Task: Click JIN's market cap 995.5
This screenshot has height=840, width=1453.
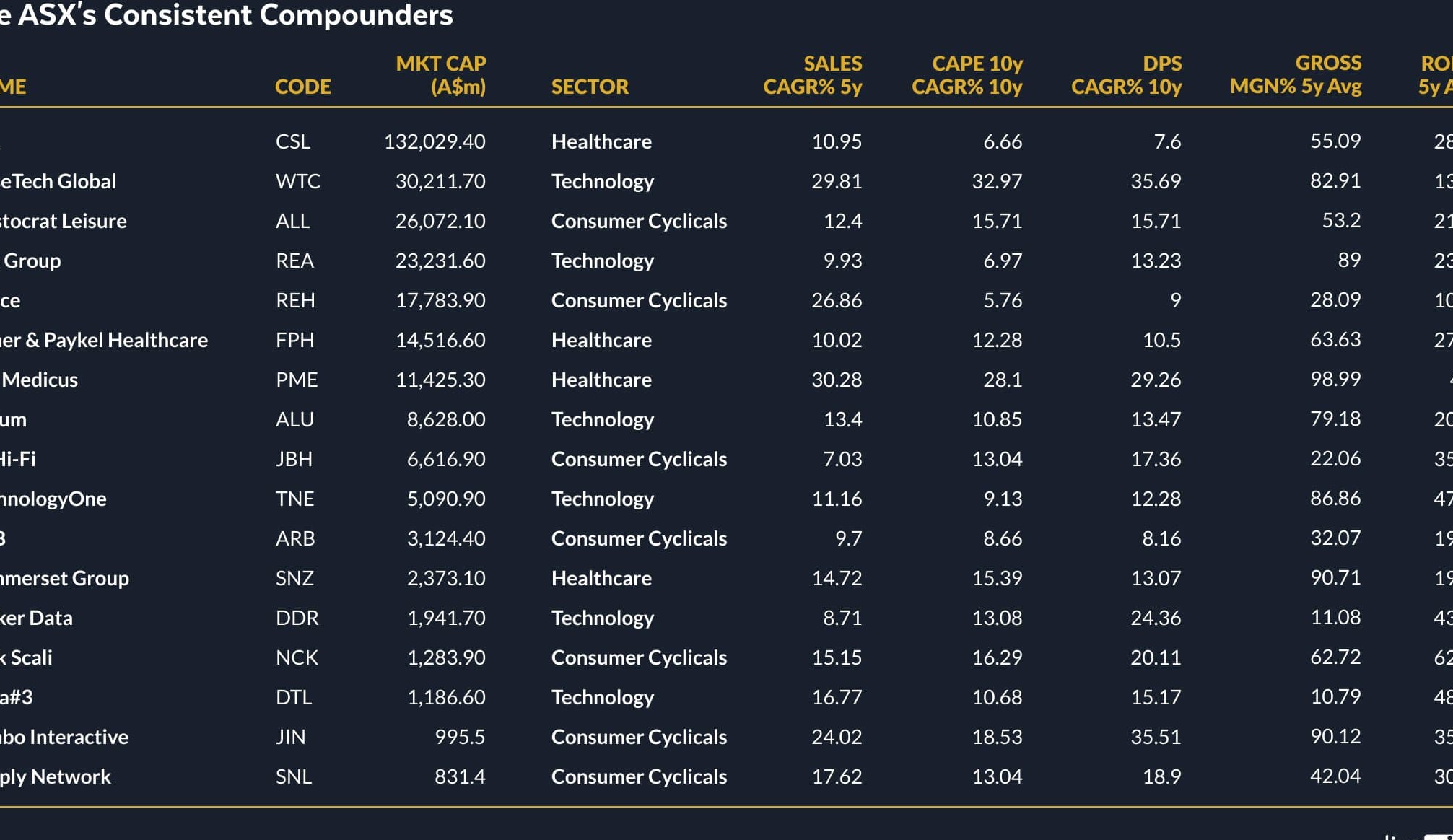Action: coord(460,737)
